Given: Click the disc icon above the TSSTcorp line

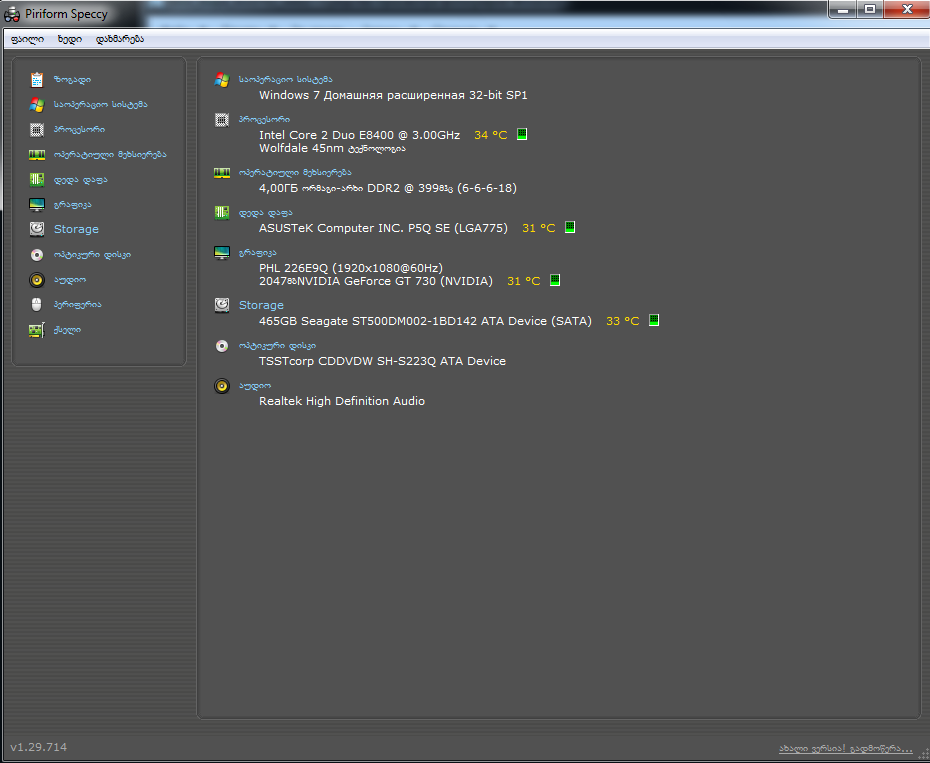Looking at the screenshot, I should tap(222, 346).
